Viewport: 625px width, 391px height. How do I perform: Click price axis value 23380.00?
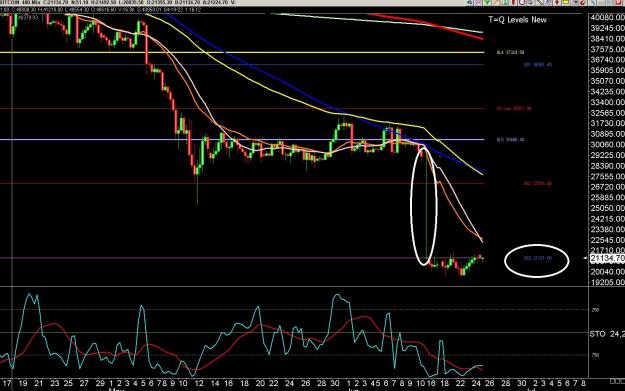tap(607, 230)
